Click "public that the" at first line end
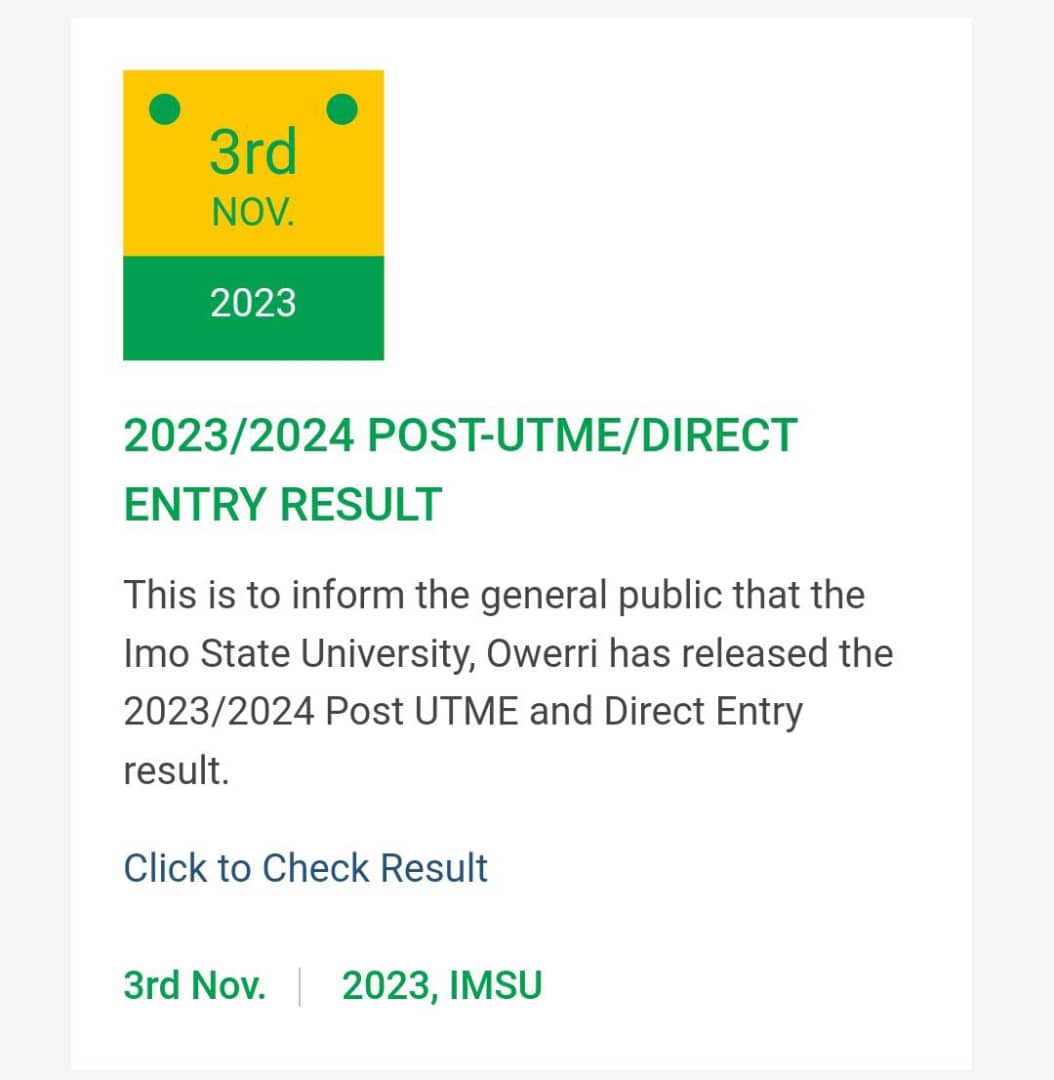 tap(741, 595)
